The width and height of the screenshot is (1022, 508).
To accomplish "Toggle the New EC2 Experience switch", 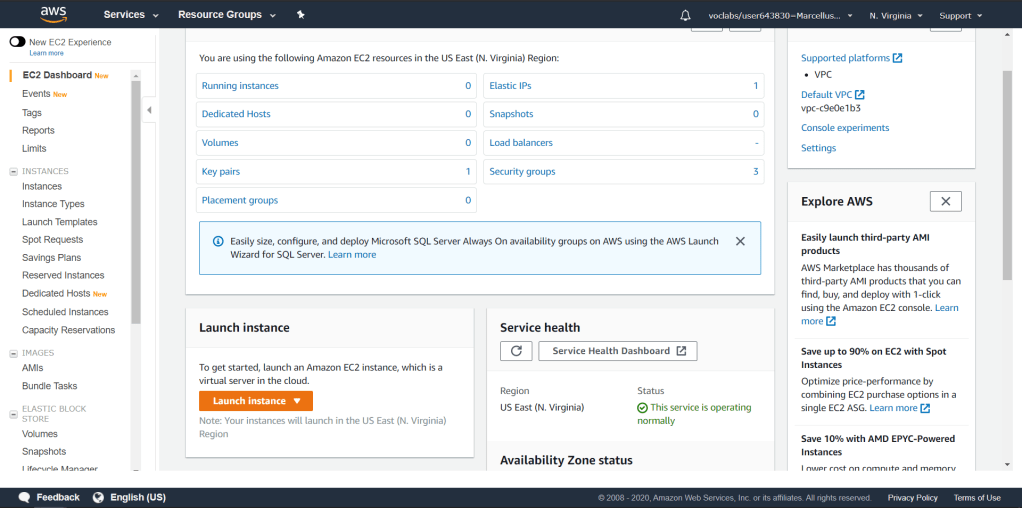I will tap(17, 42).
